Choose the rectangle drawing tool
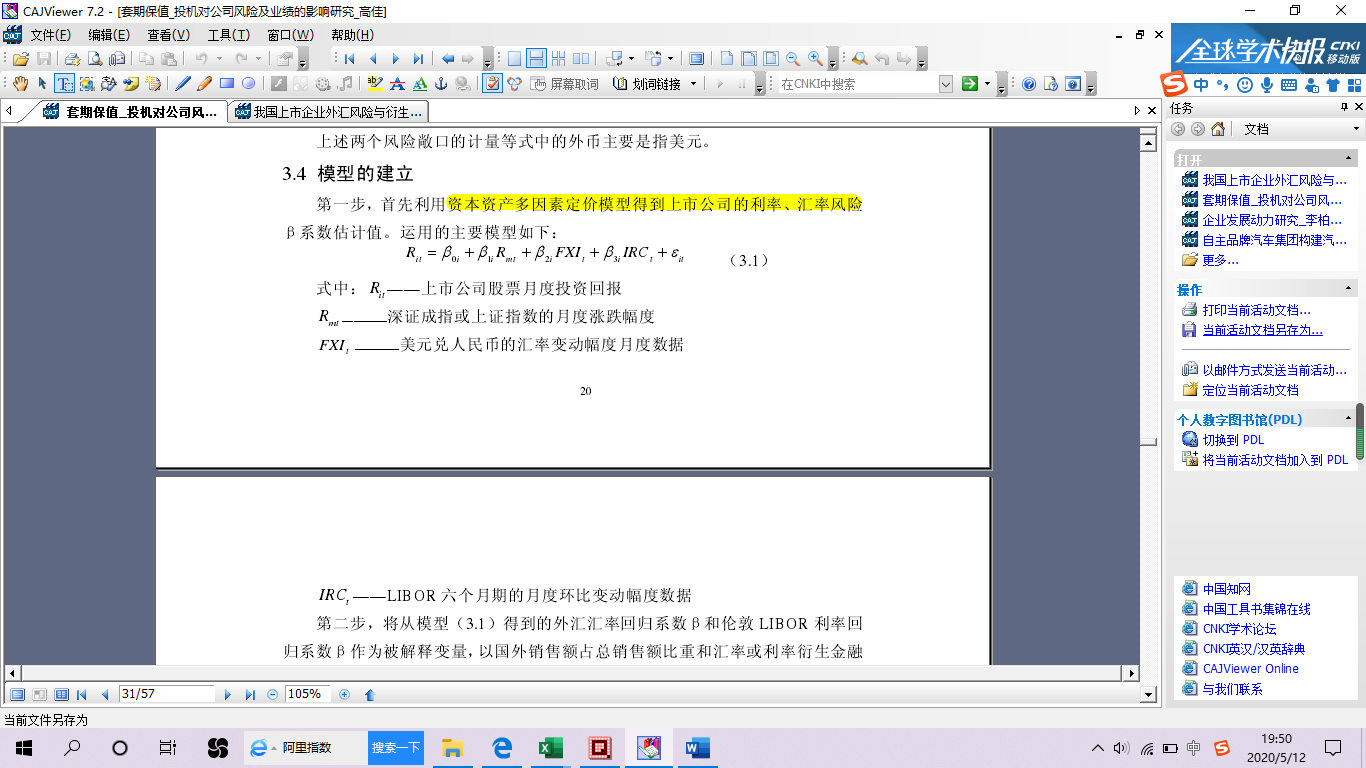 (227, 84)
